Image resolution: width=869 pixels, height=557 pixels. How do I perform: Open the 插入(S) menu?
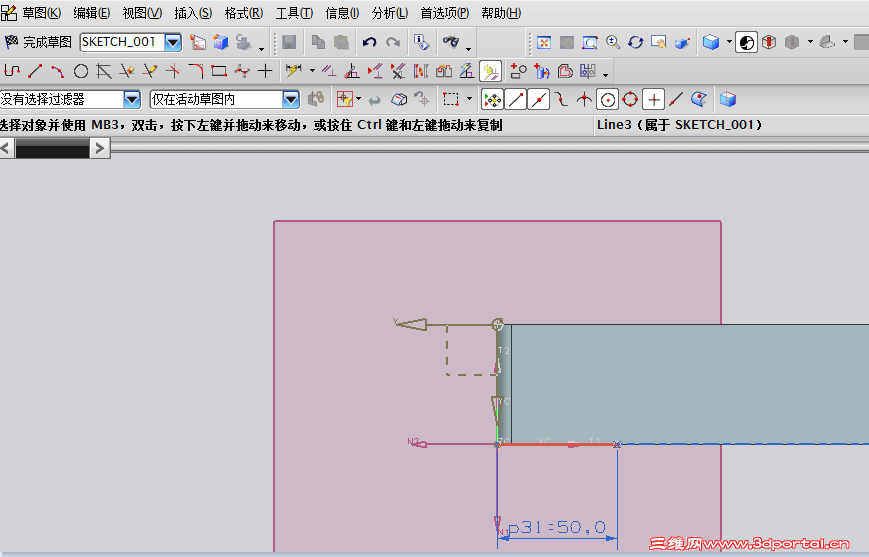coord(193,13)
